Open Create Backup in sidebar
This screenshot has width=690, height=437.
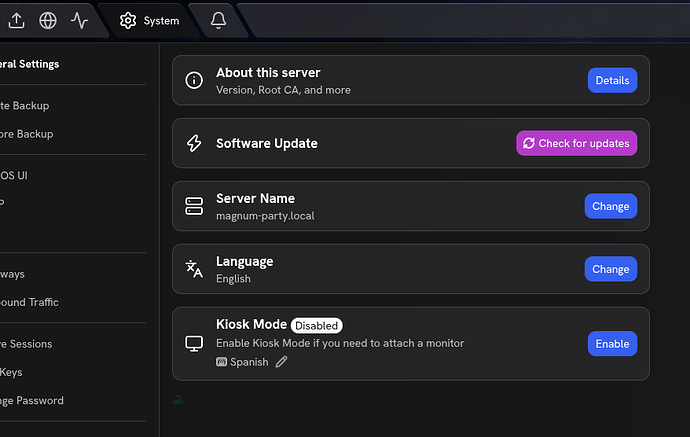tap(25, 106)
